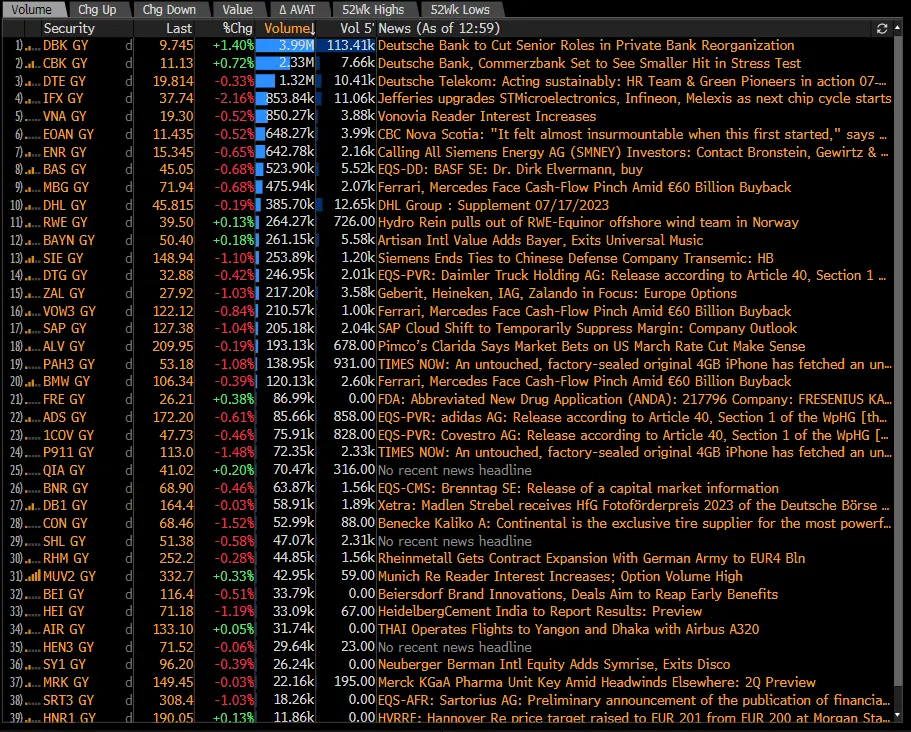Select the BAYN GY security ticker

pos(69,240)
